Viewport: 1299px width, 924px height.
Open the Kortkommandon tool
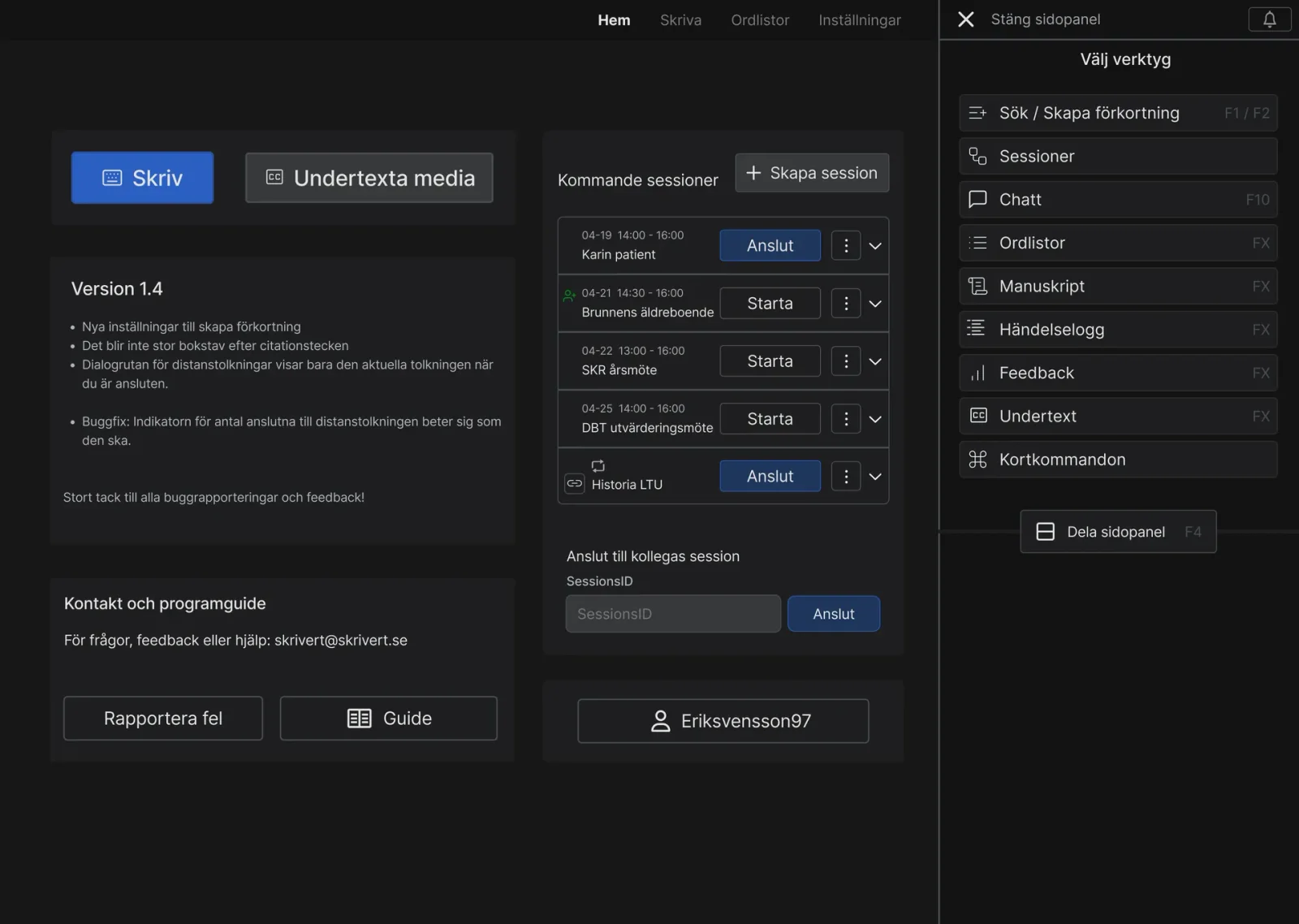point(1117,460)
